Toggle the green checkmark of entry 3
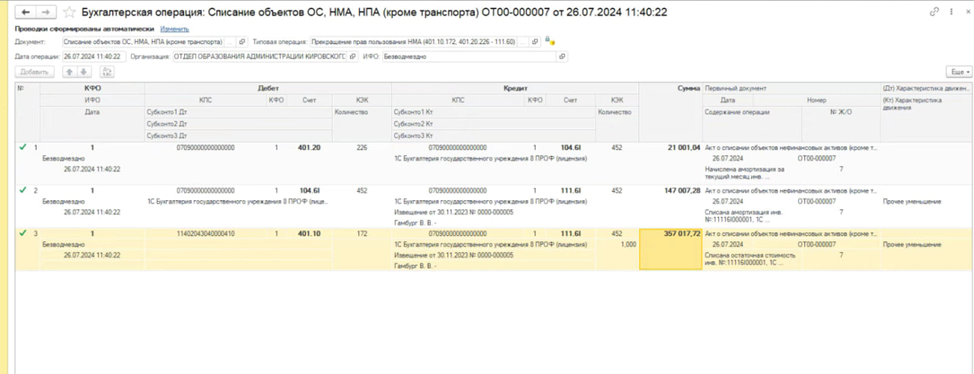The height and width of the screenshot is (374, 974). (23, 234)
